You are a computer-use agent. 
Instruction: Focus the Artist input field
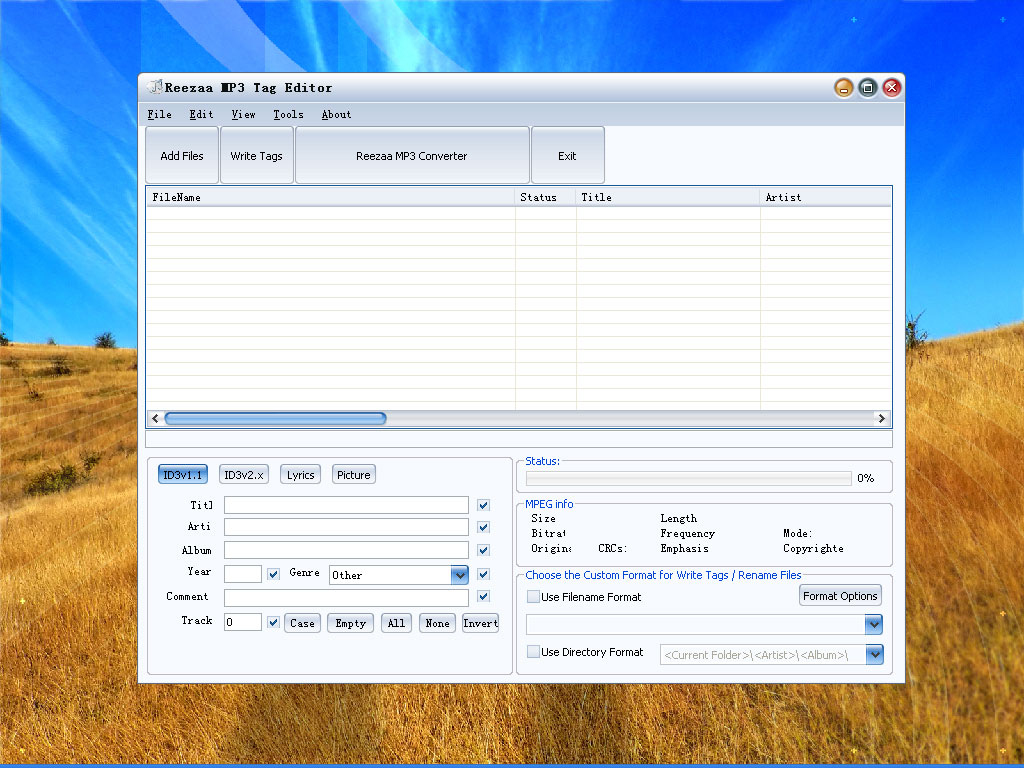346,527
